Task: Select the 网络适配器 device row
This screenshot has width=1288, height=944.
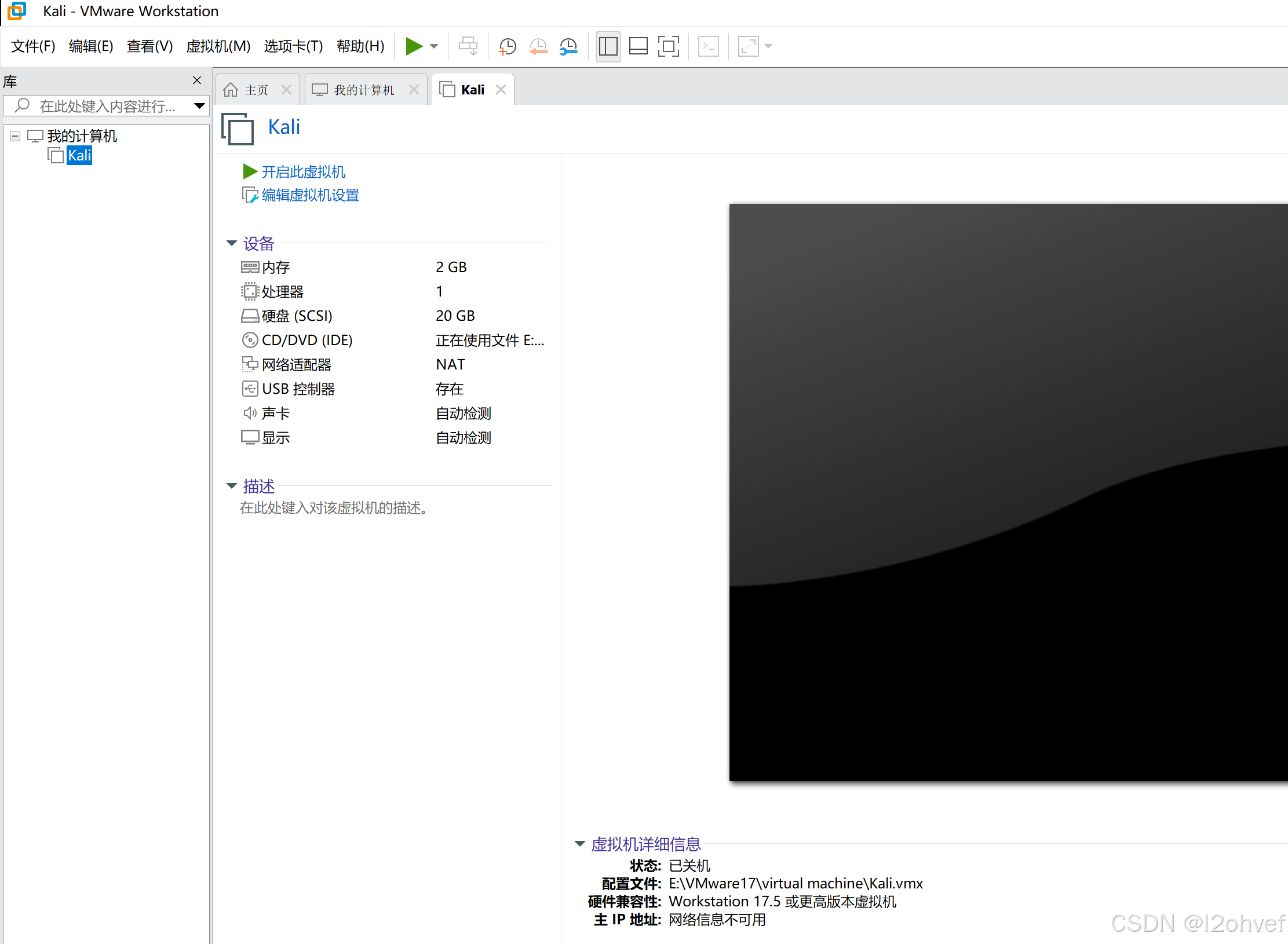Action: (296, 365)
